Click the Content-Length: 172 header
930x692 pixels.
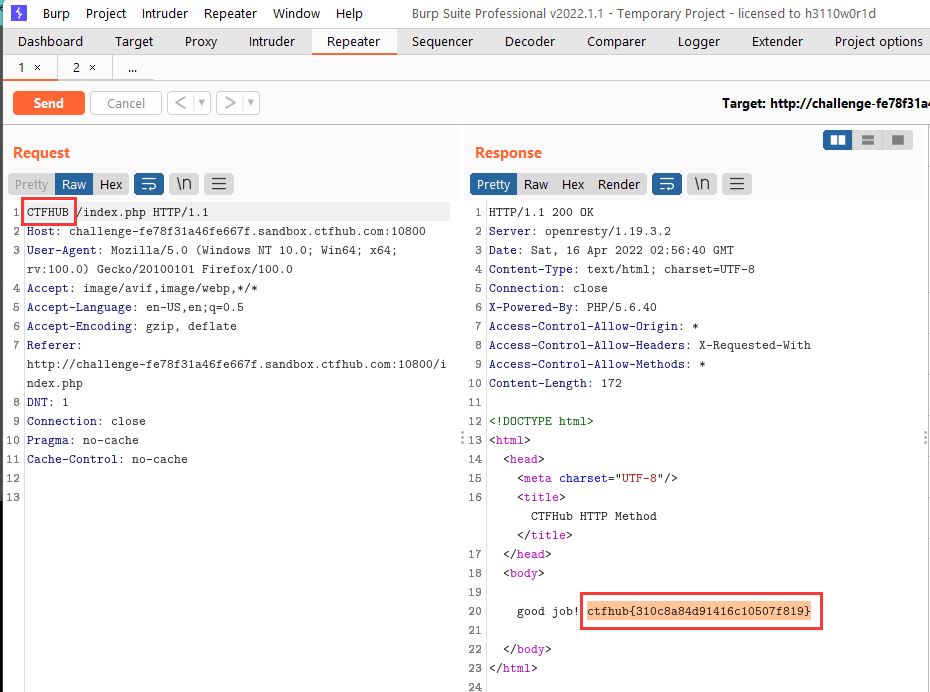point(555,383)
